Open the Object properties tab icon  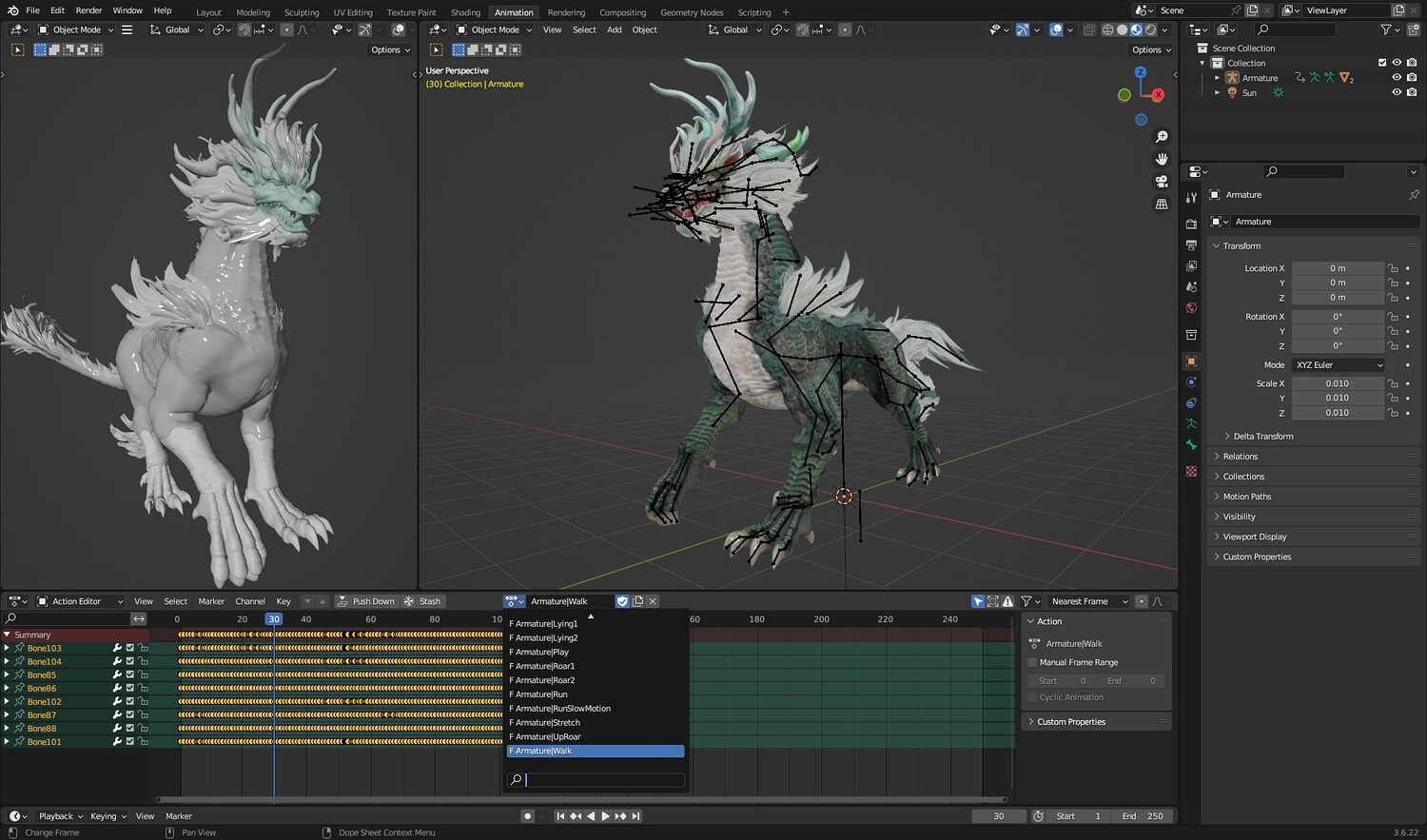tap(1191, 361)
